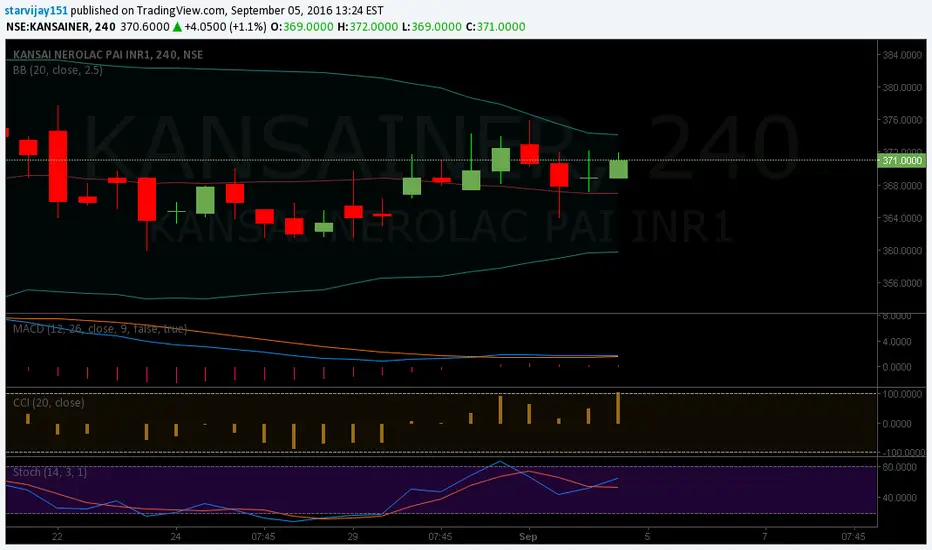Click the 80.0000 label on Stoch axis
This screenshot has width=932, height=550.
click(x=899, y=467)
